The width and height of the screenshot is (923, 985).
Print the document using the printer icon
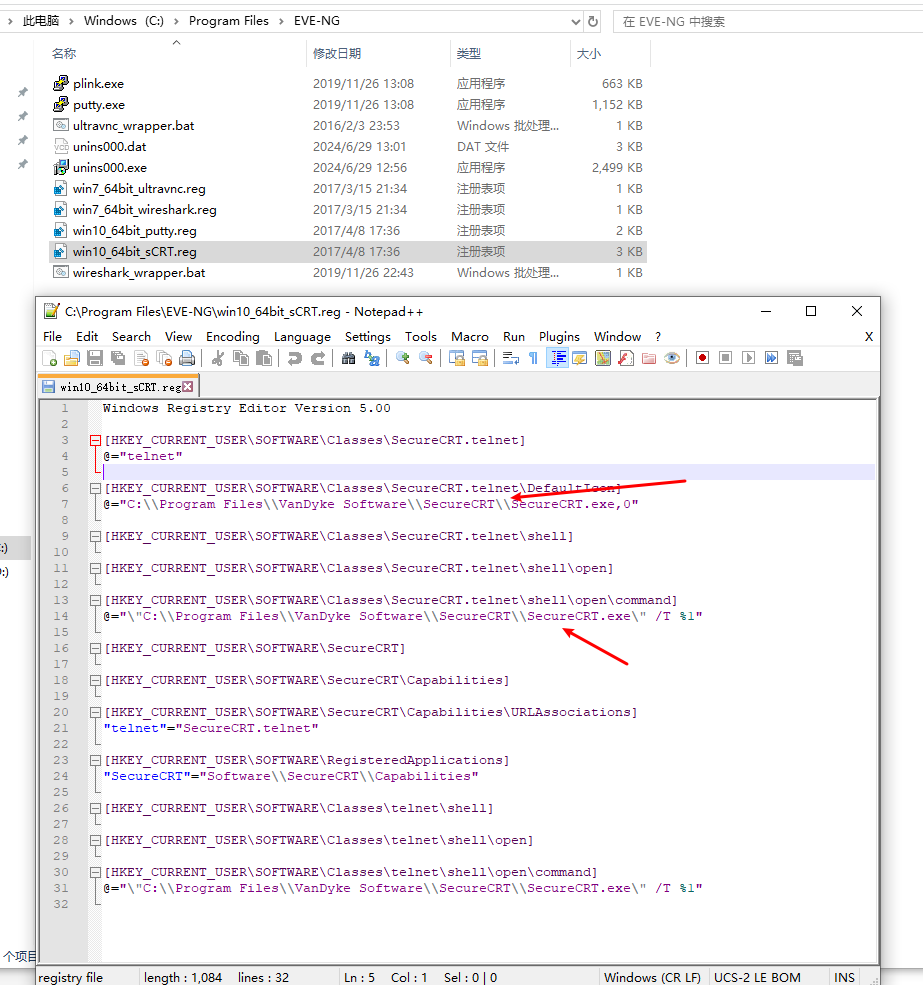click(187, 358)
